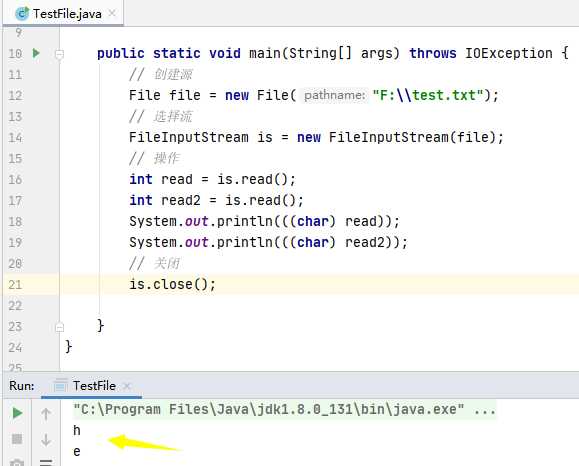Click console output letter h

pos(77,431)
